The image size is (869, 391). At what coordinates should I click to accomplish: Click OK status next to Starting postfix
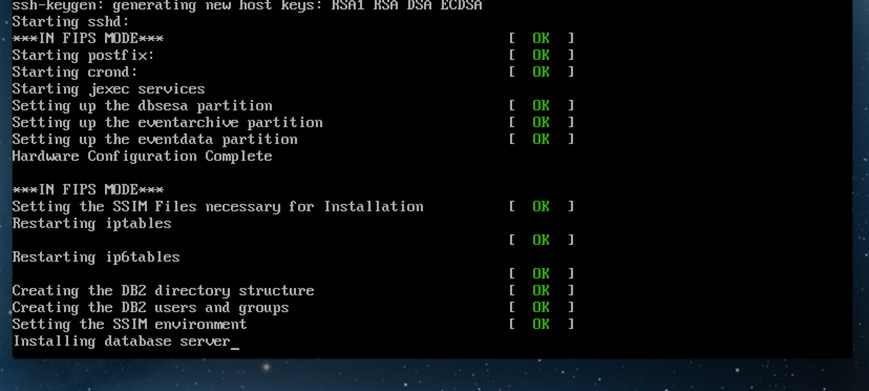click(x=541, y=55)
